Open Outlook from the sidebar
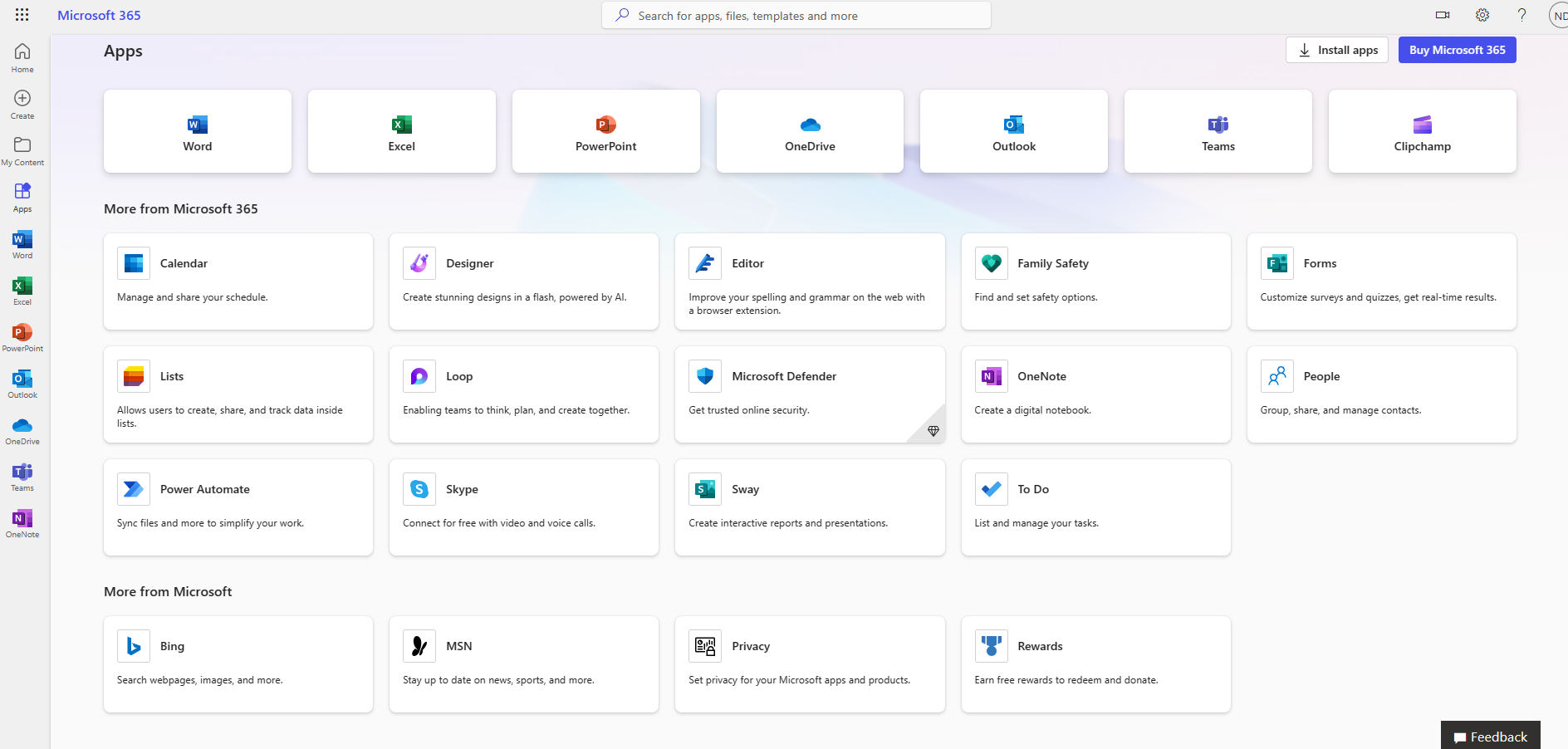Viewport: 1568px width, 749px height. tap(22, 384)
